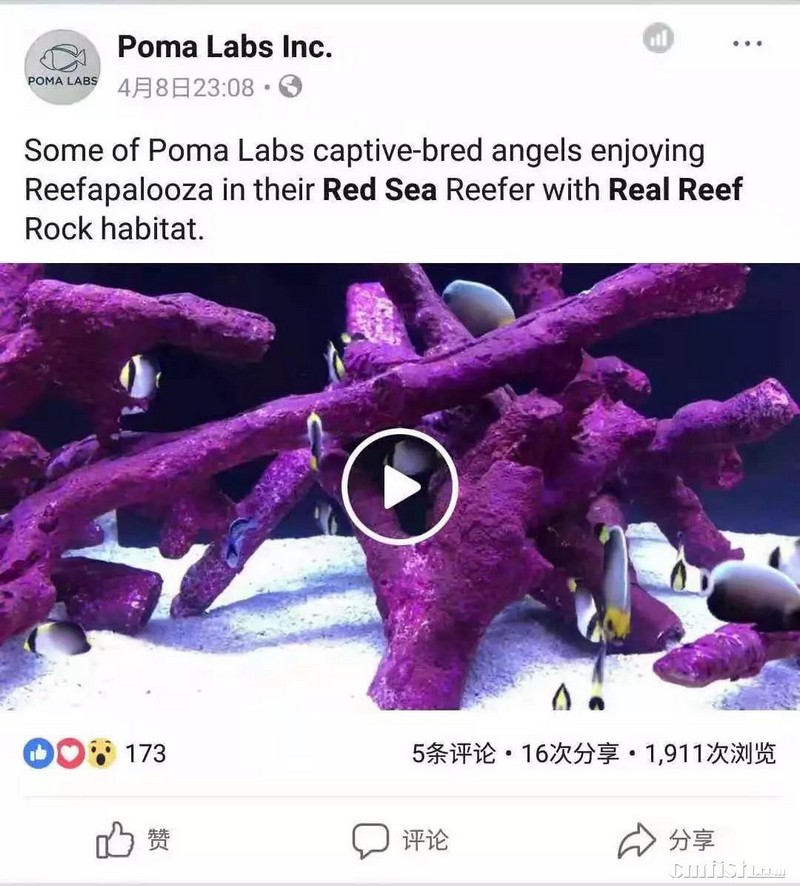Open the three-dot post options menu

click(747, 44)
